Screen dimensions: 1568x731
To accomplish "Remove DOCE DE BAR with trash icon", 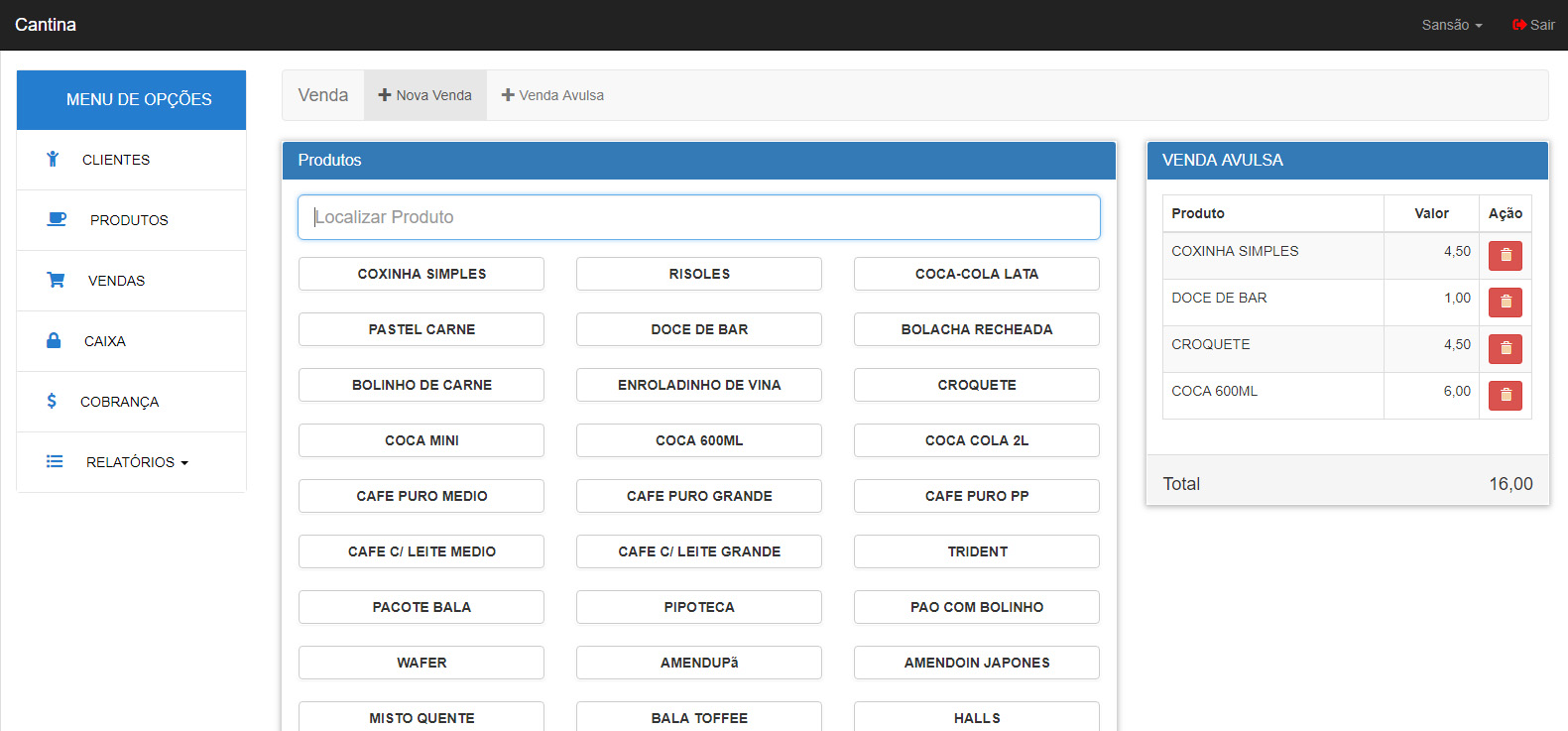I will (1505, 303).
